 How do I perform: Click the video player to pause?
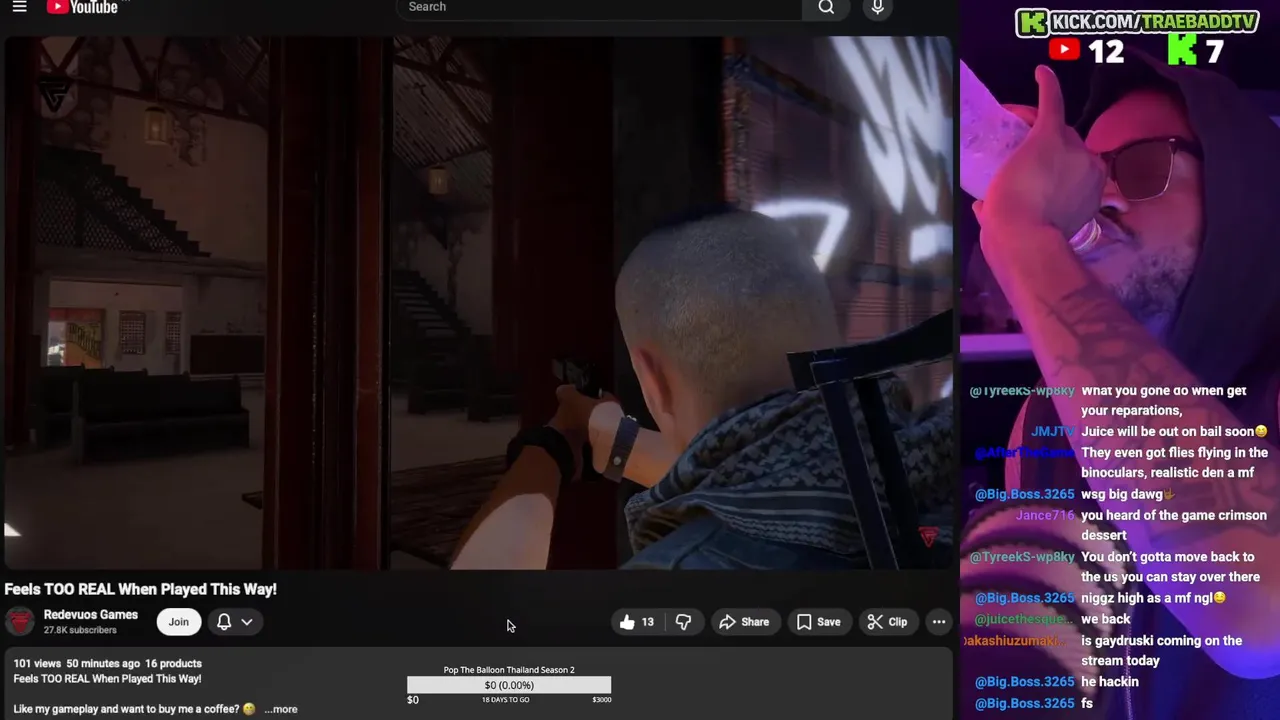click(478, 303)
